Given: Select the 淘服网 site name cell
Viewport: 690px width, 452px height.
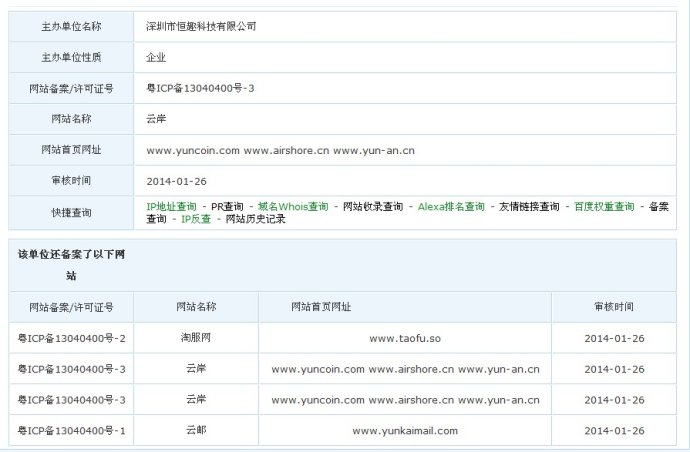Looking at the screenshot, I should (x=196, y=338).
